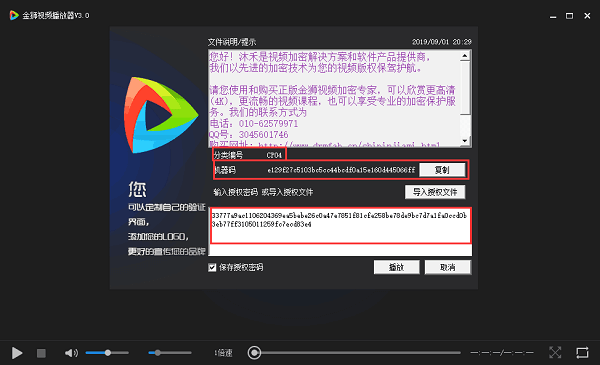Maximize the player window
This screenshot has width=600, height=365.
[569, 16]
